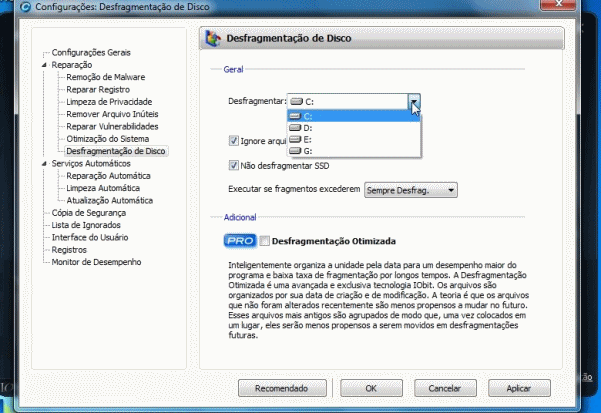Viewport: 601px width, 413px height.
Task: Open Otimização do Sistema settings
Action: point(107,139)
